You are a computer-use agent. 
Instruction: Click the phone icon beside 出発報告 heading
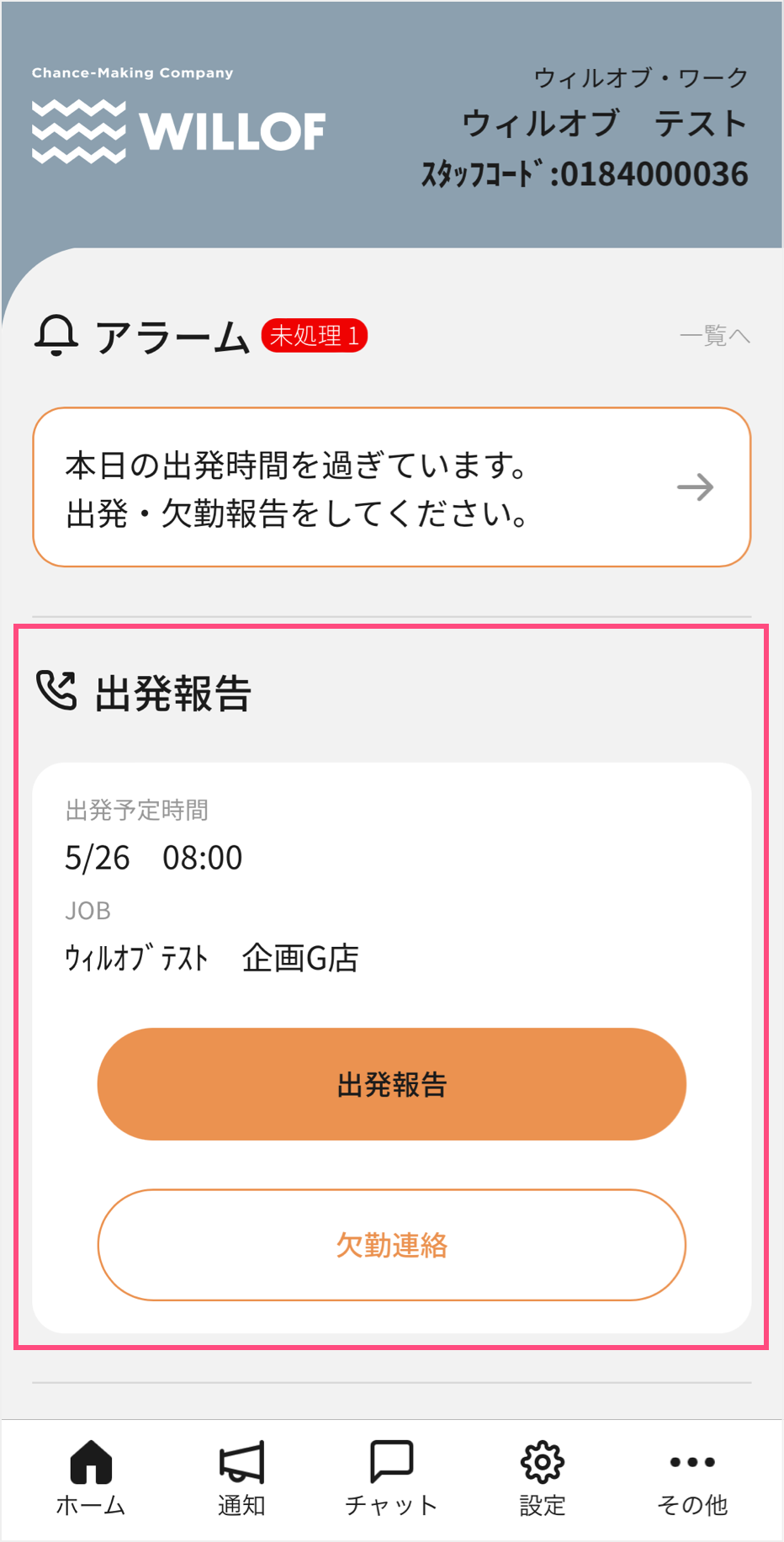[x=56, y=691]
